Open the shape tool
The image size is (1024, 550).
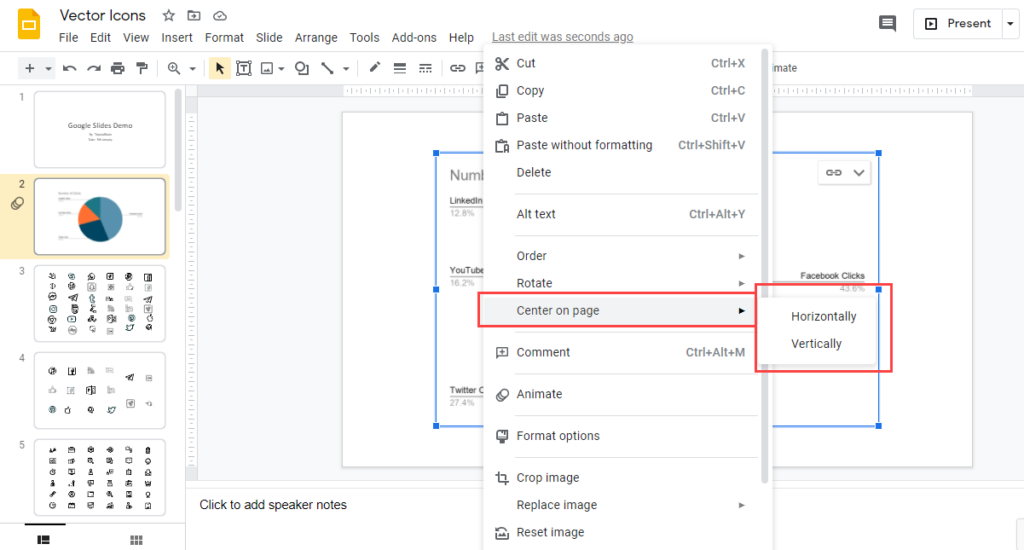302,68
